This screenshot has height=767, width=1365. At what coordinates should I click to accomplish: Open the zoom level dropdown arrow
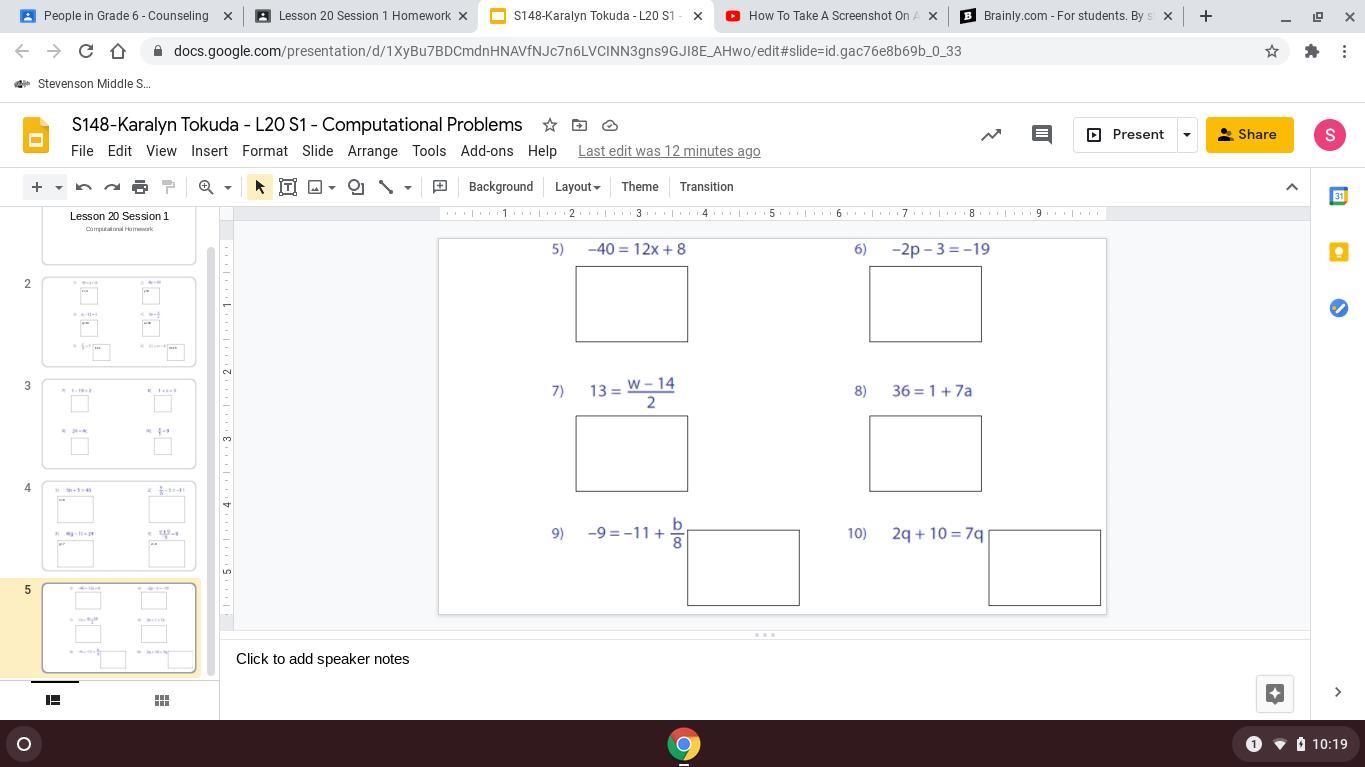[227, 187]
